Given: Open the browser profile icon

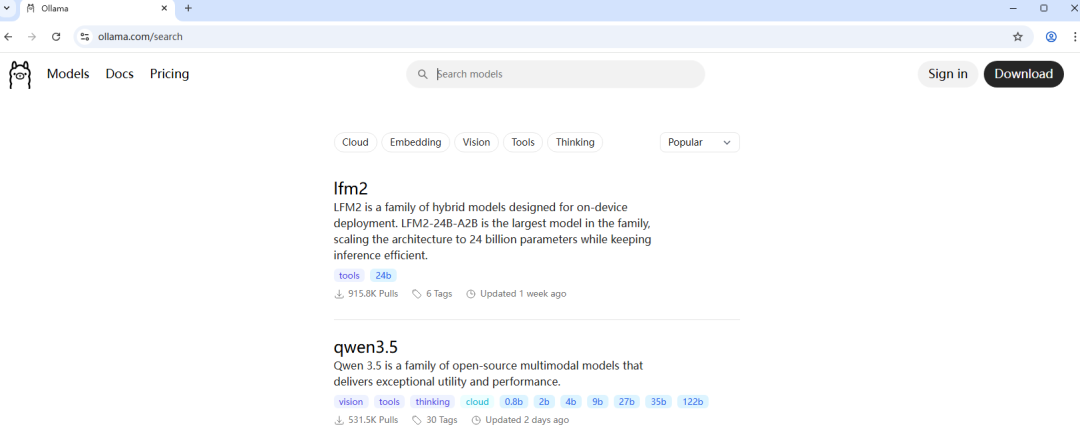Looking at the screenshot, I should (1051, 37).
